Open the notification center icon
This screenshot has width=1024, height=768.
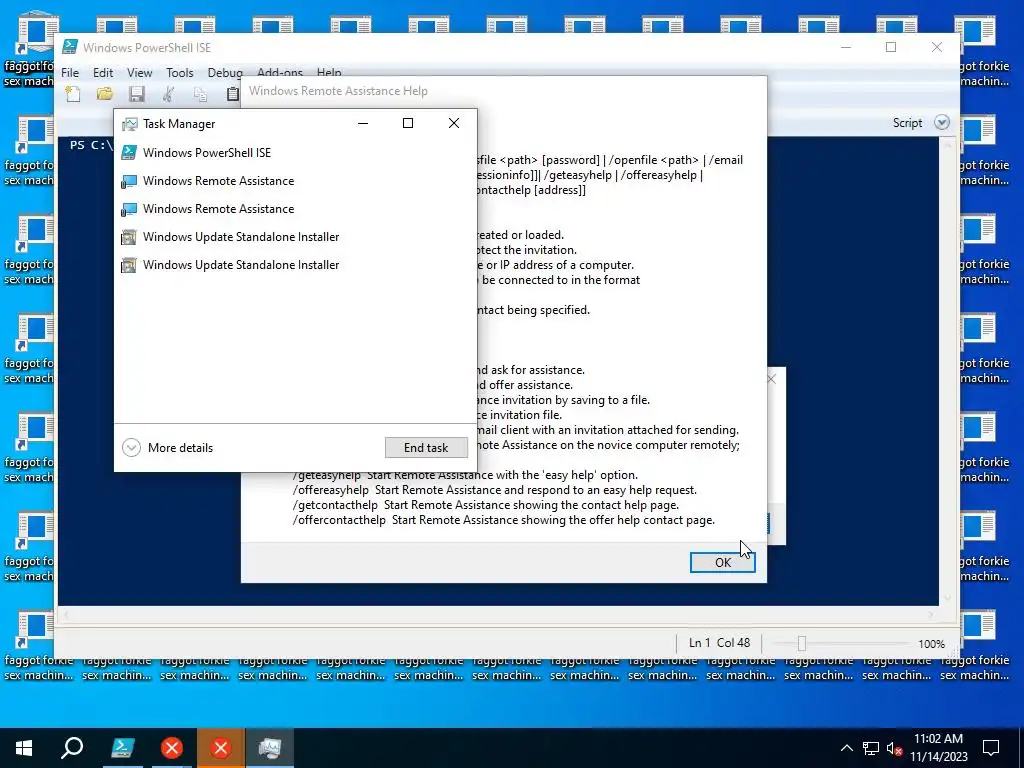click(x=991, y=748)
